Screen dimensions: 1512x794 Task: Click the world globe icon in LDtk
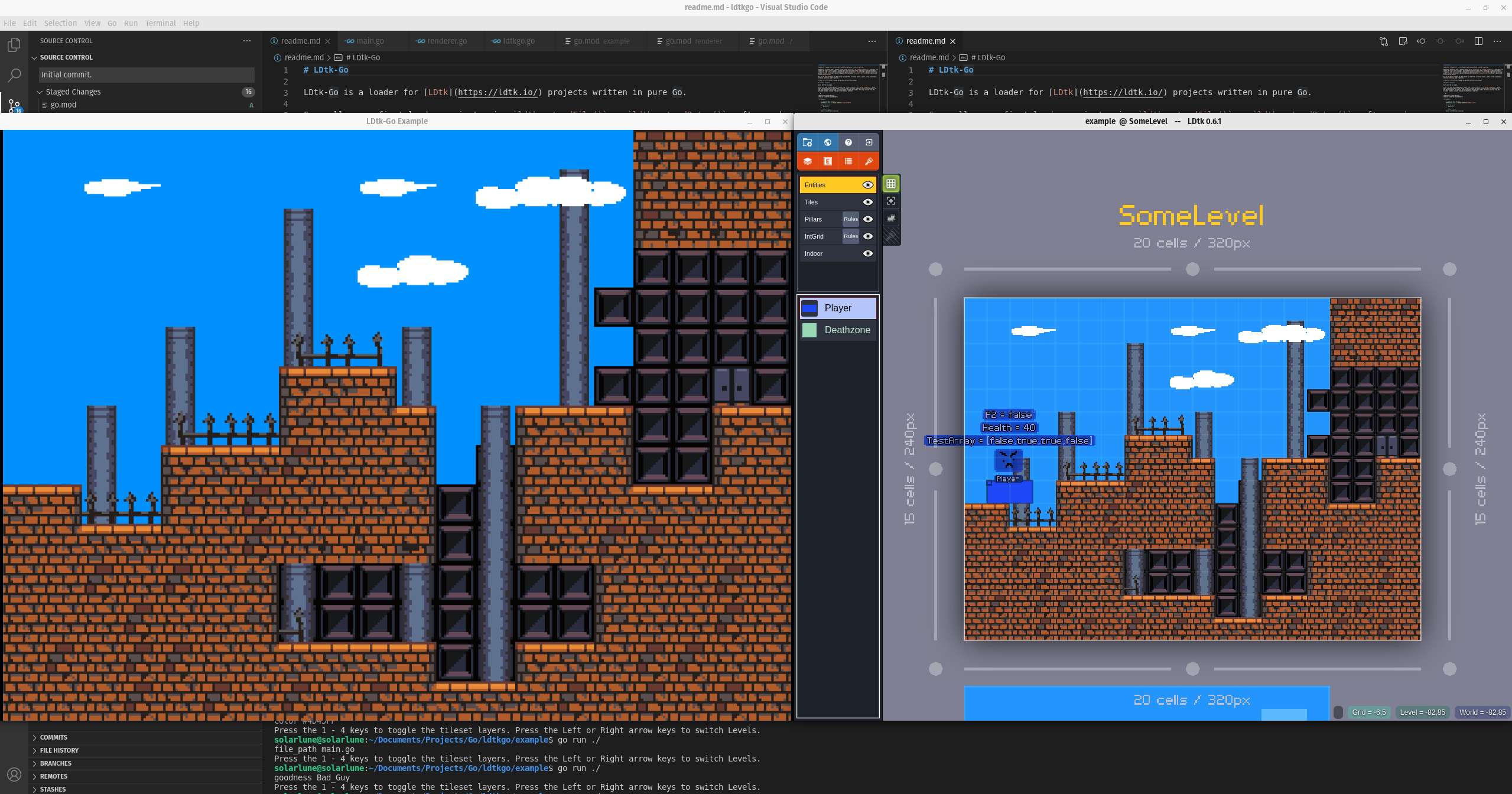[x=828, y=142]
